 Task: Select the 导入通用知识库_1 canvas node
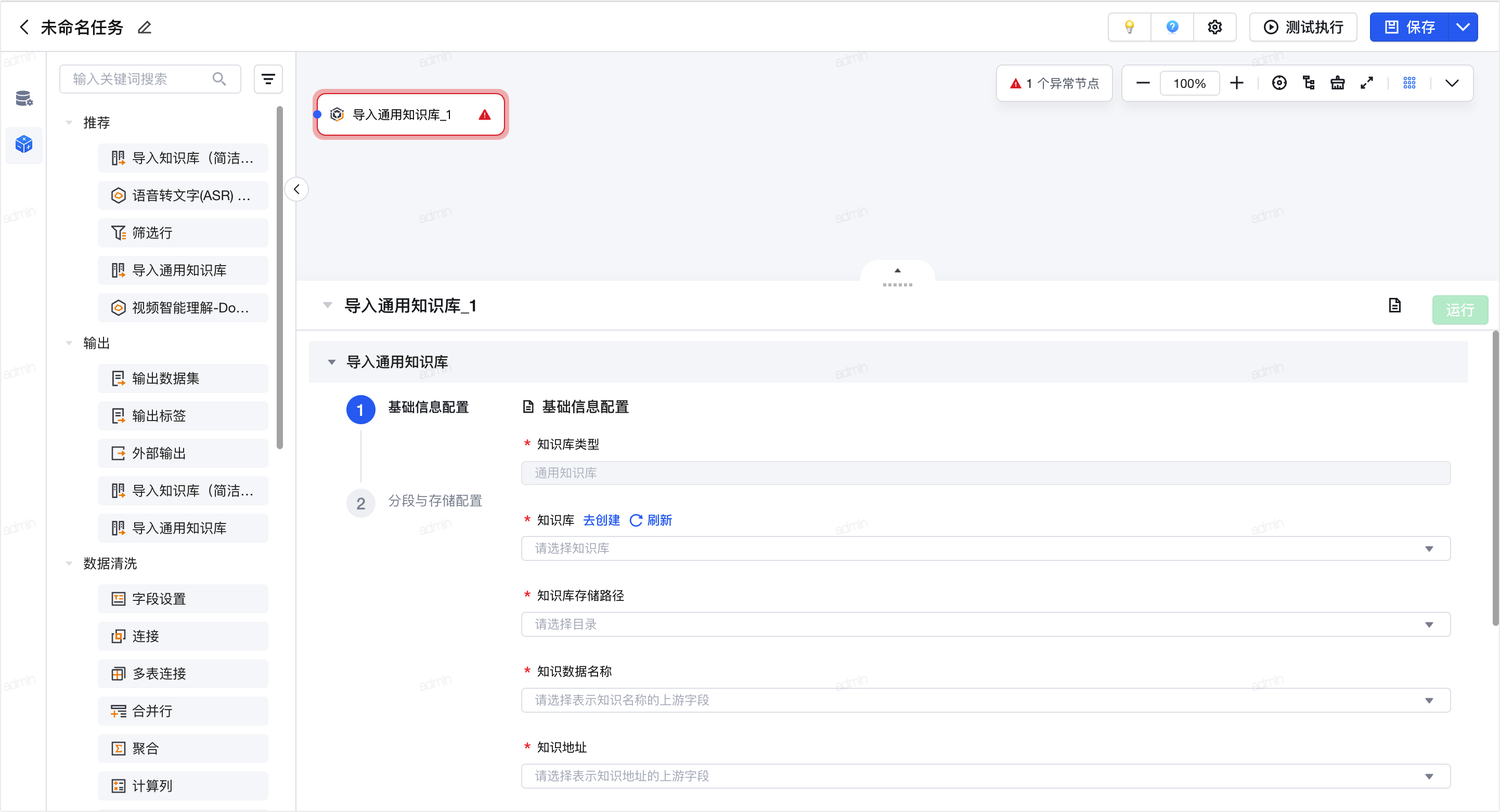410,115
